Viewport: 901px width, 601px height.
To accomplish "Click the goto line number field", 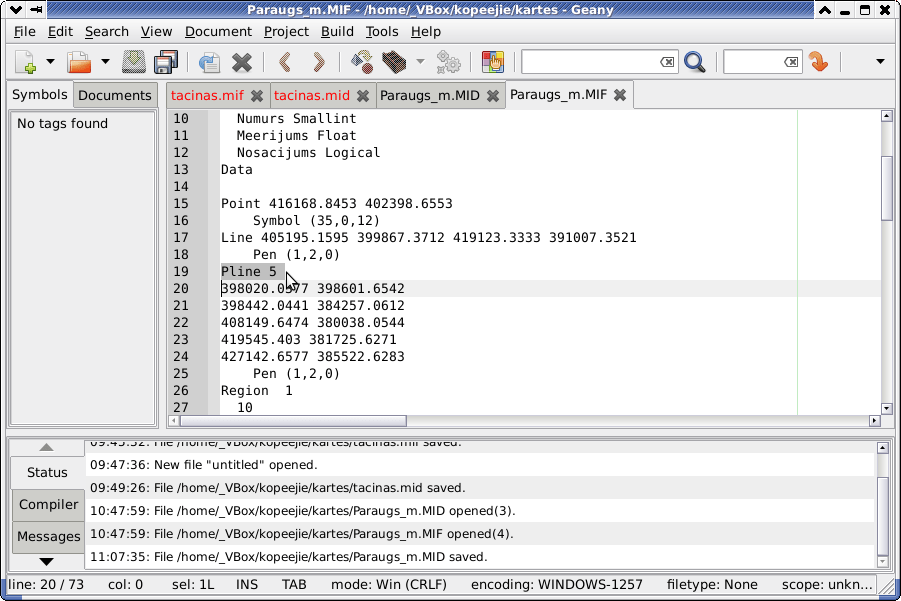I will [x=753, y=61].
